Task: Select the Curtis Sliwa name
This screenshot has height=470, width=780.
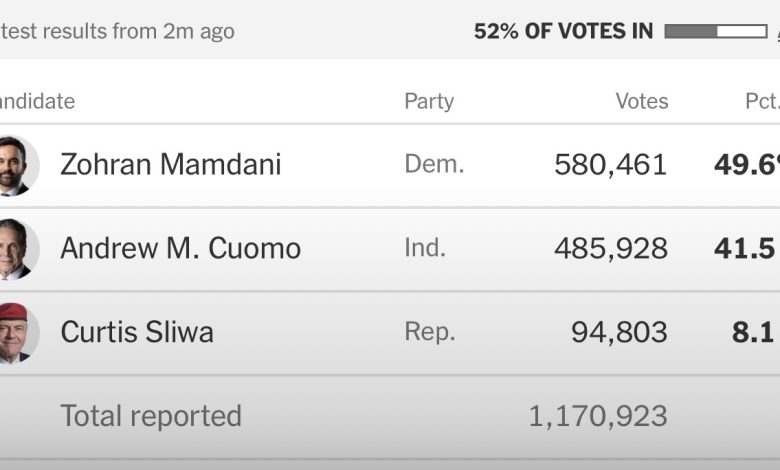Action: (x=137, y=332)
